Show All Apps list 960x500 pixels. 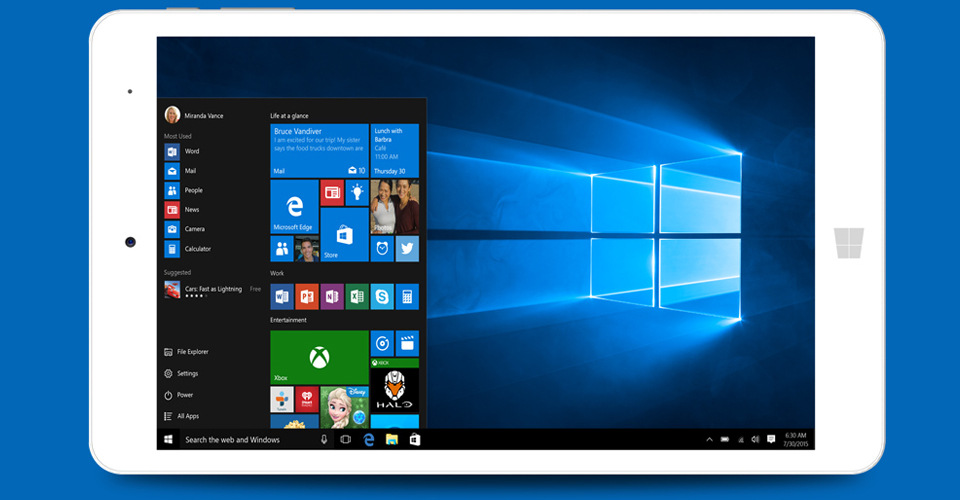[181, 416]
